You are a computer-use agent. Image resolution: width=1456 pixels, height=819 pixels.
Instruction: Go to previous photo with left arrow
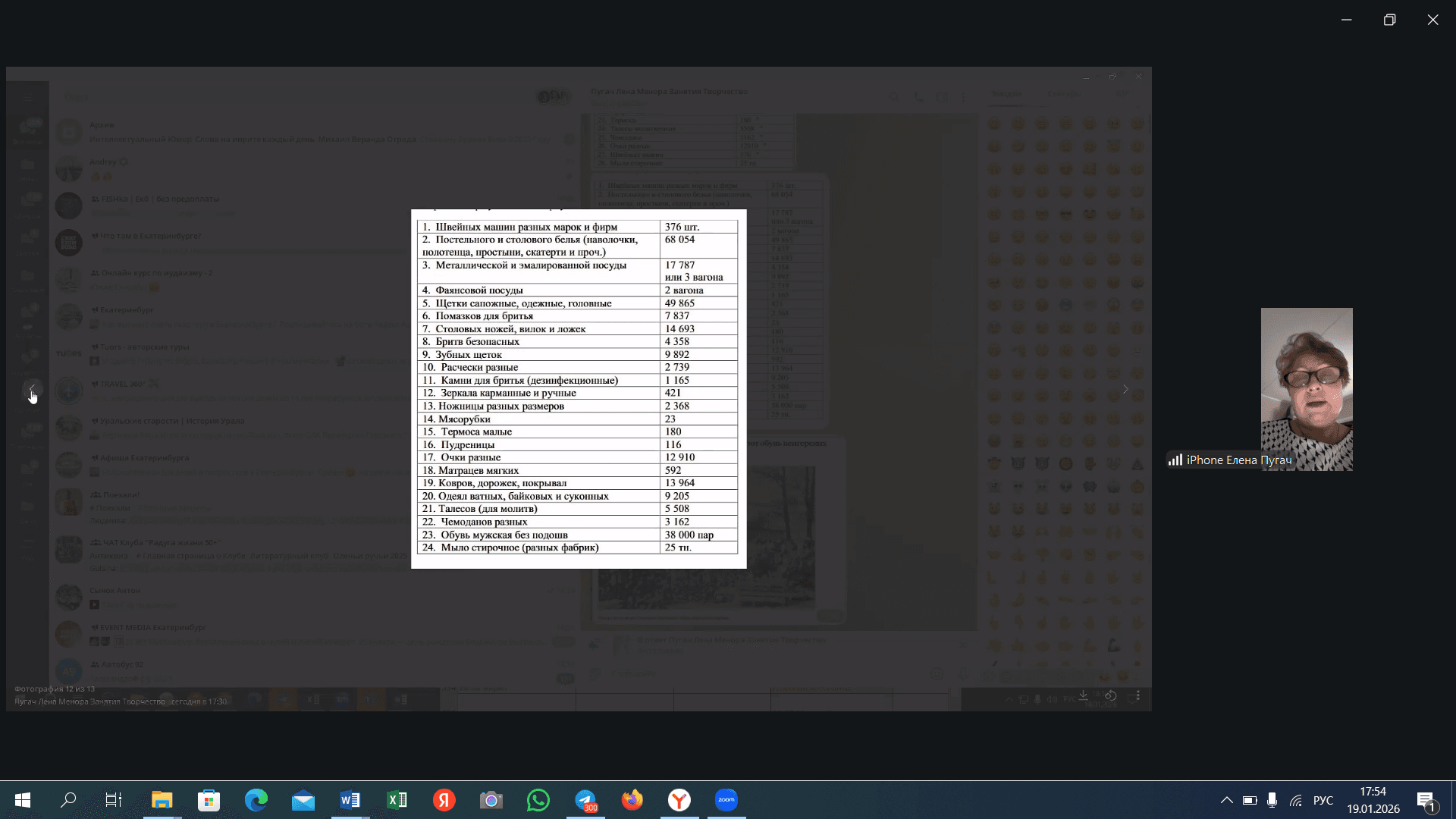[x=32, y=389]
